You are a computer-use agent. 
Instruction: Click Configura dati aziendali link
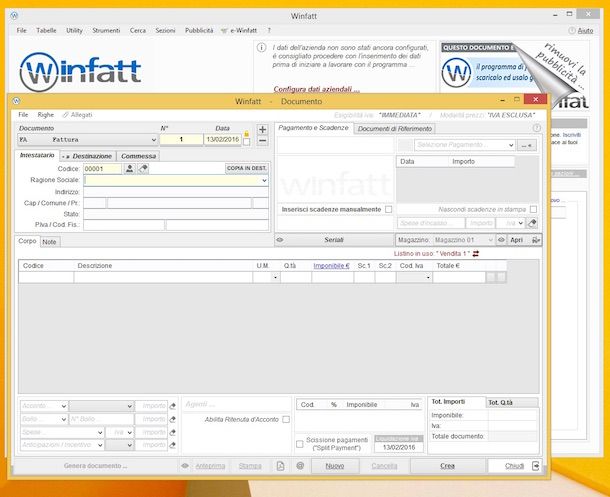point(316,89)
